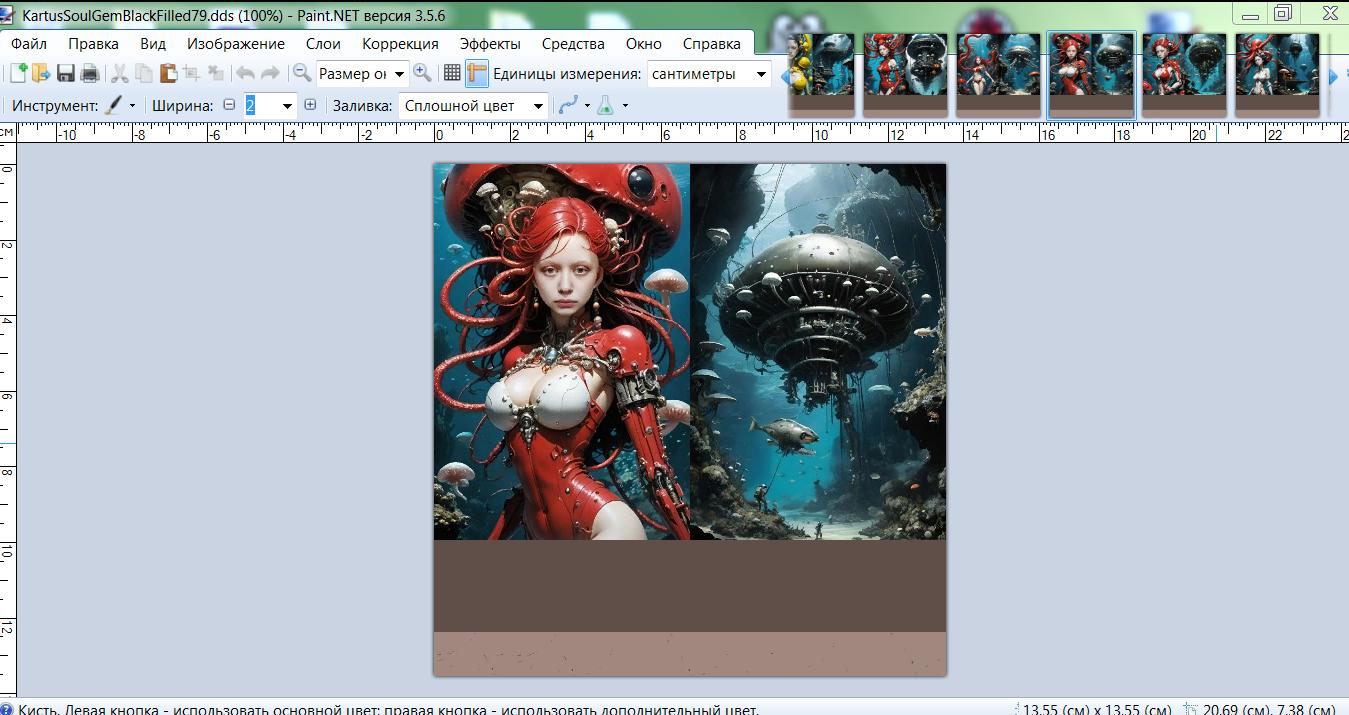Open the zoom size dropdown
The image size is (1349, 715).
click(x=400, y=74)
